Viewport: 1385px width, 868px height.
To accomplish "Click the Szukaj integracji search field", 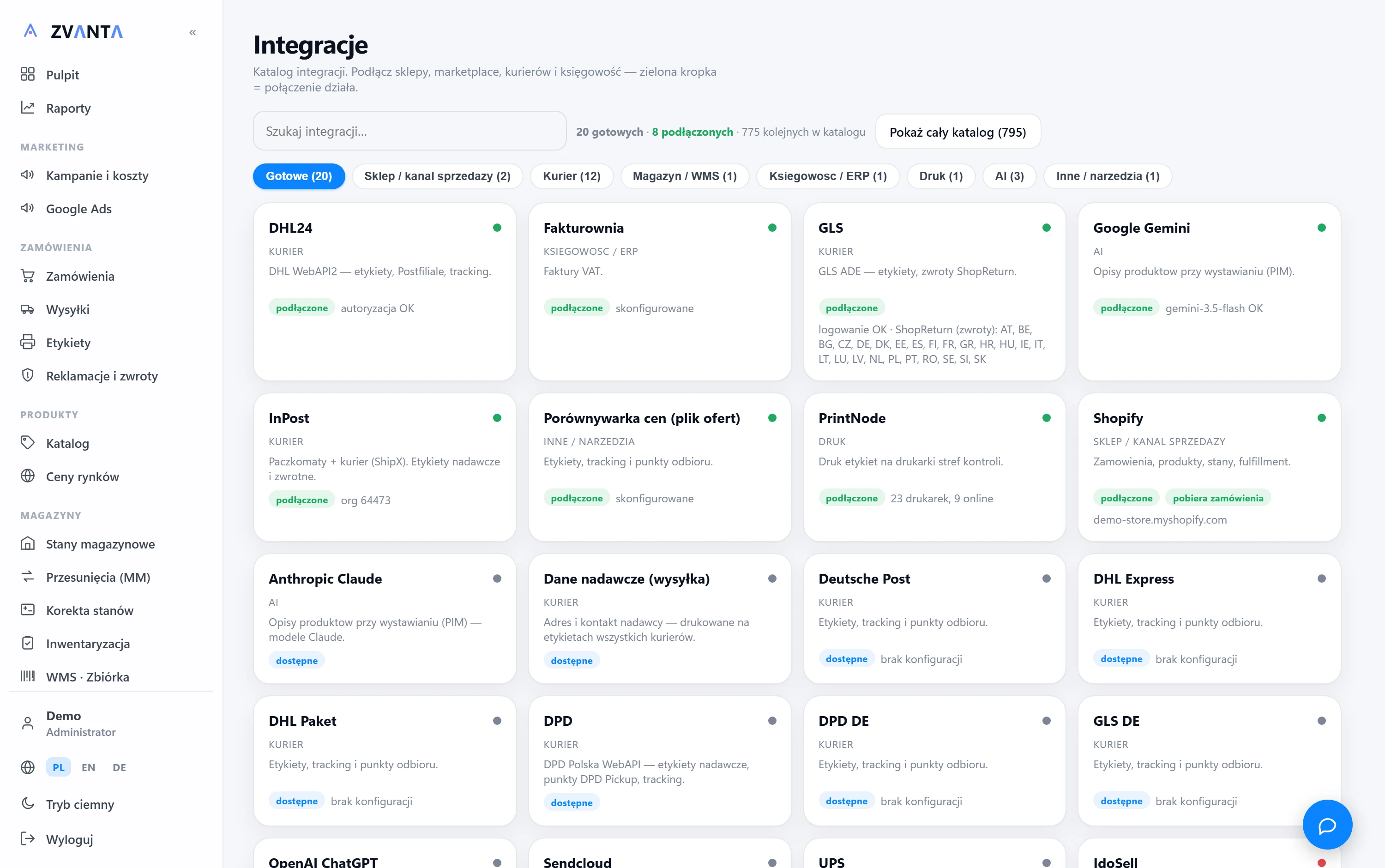I will (x=410, y=132).
